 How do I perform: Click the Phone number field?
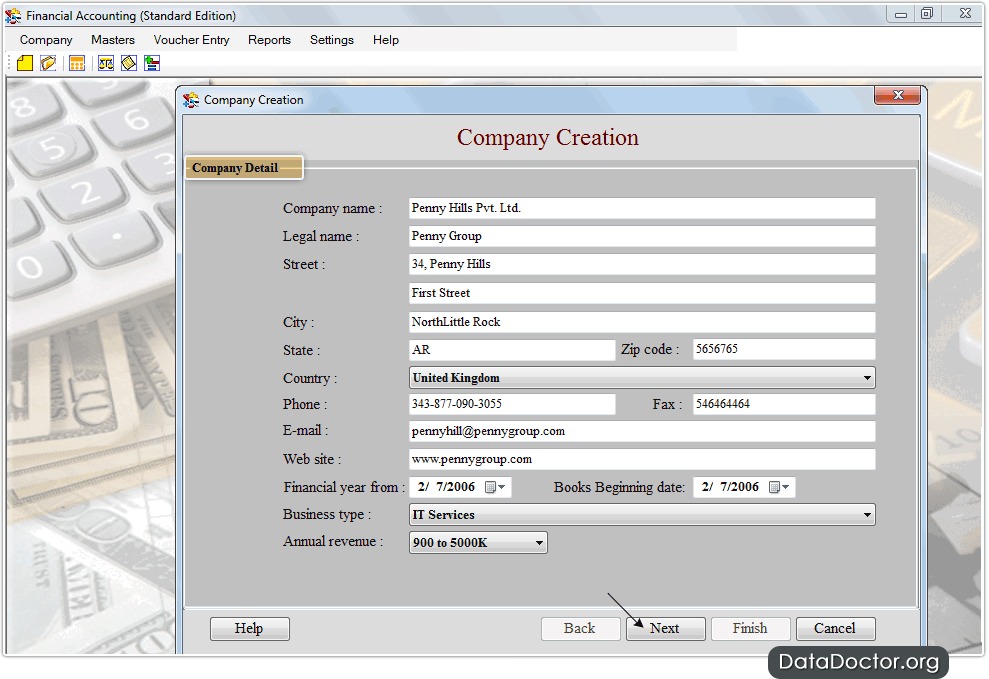[x=512, y=404]
